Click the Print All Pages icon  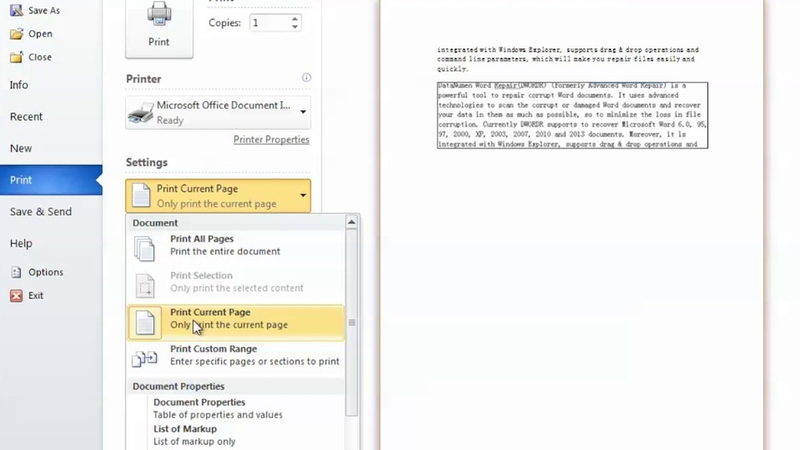point(144,248)
